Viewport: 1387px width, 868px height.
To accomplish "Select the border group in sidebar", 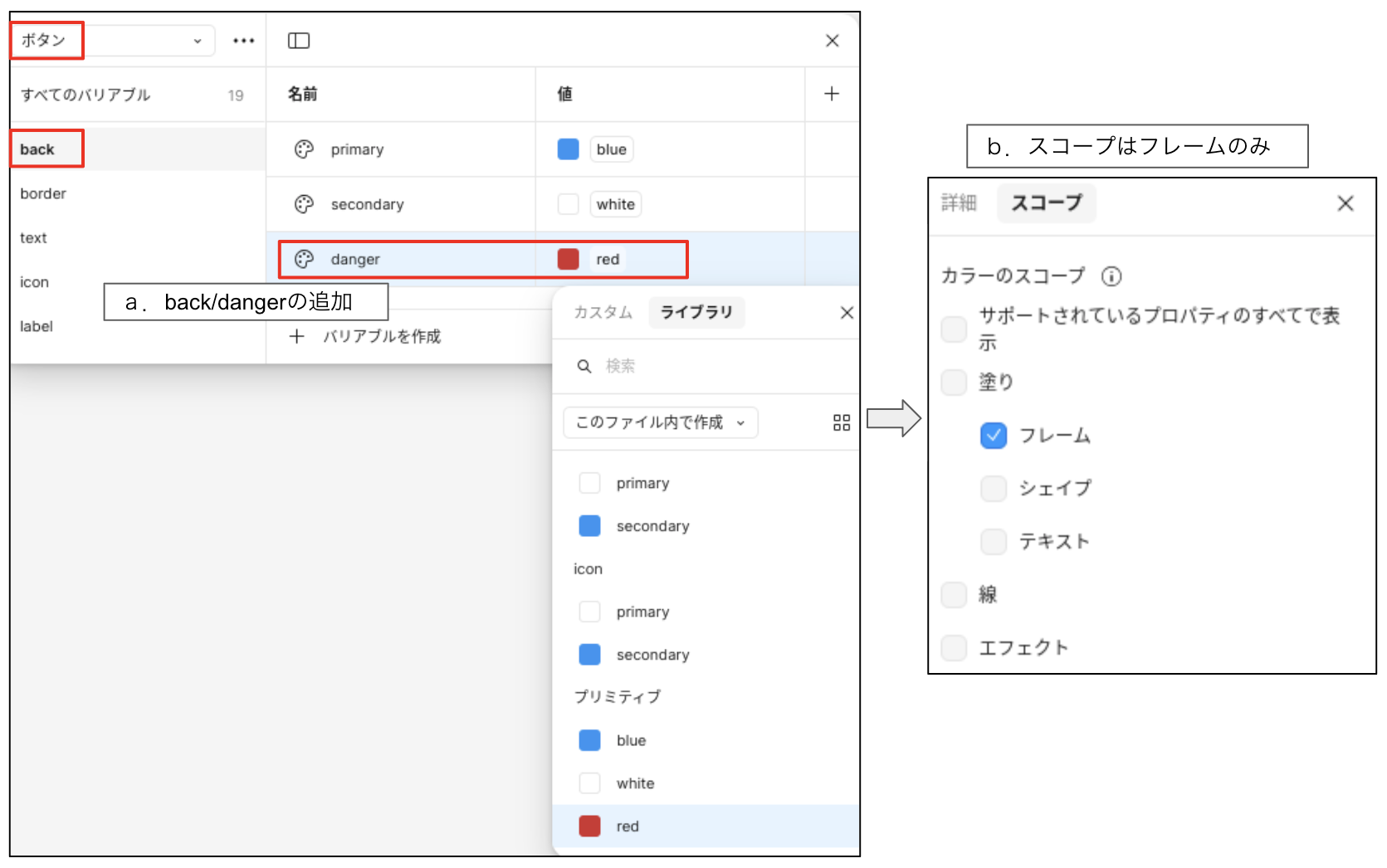I will pos(43,193).
